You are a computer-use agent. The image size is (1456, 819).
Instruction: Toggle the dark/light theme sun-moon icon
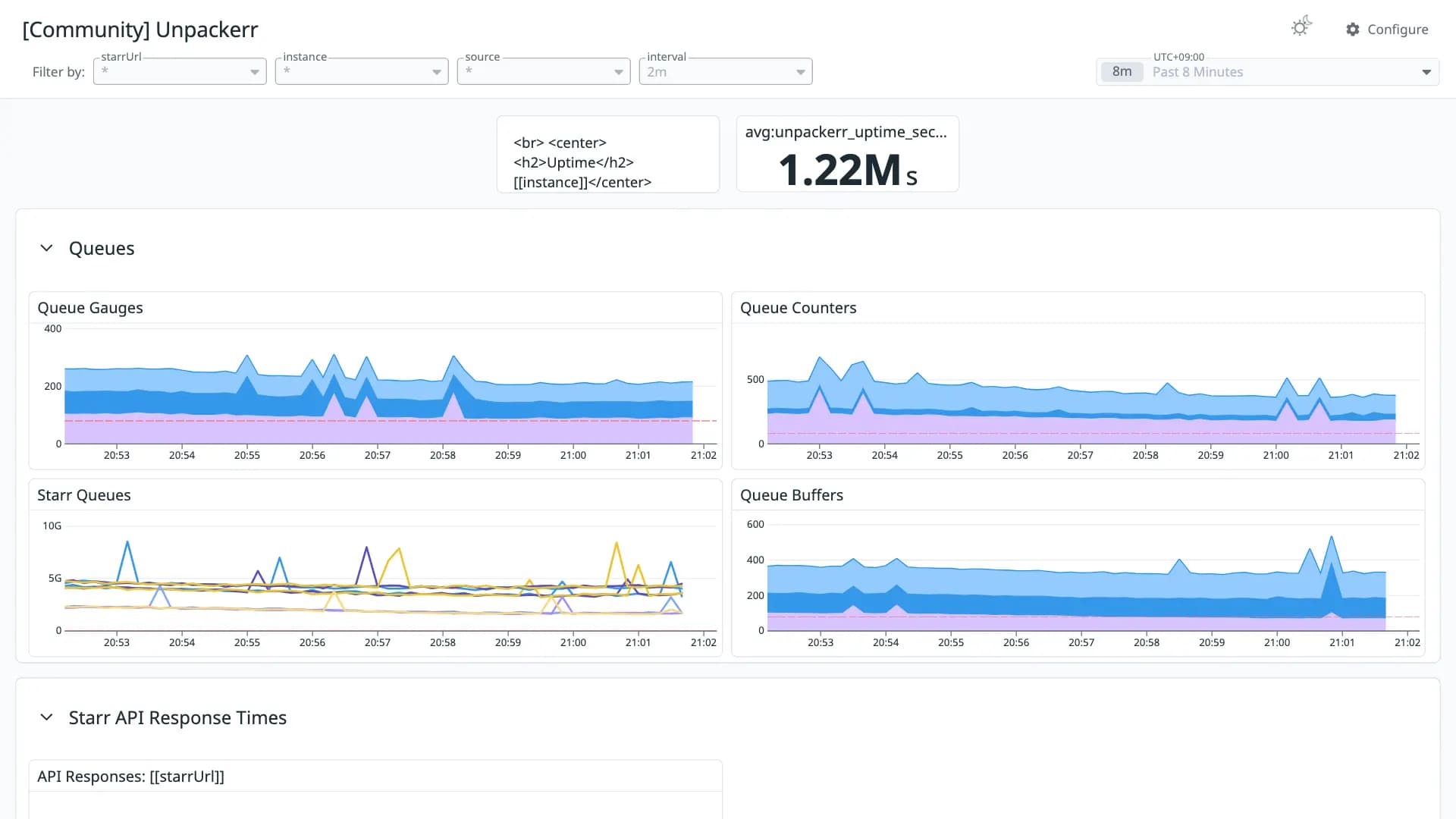pyautogui.click(x=1301, y=27)
